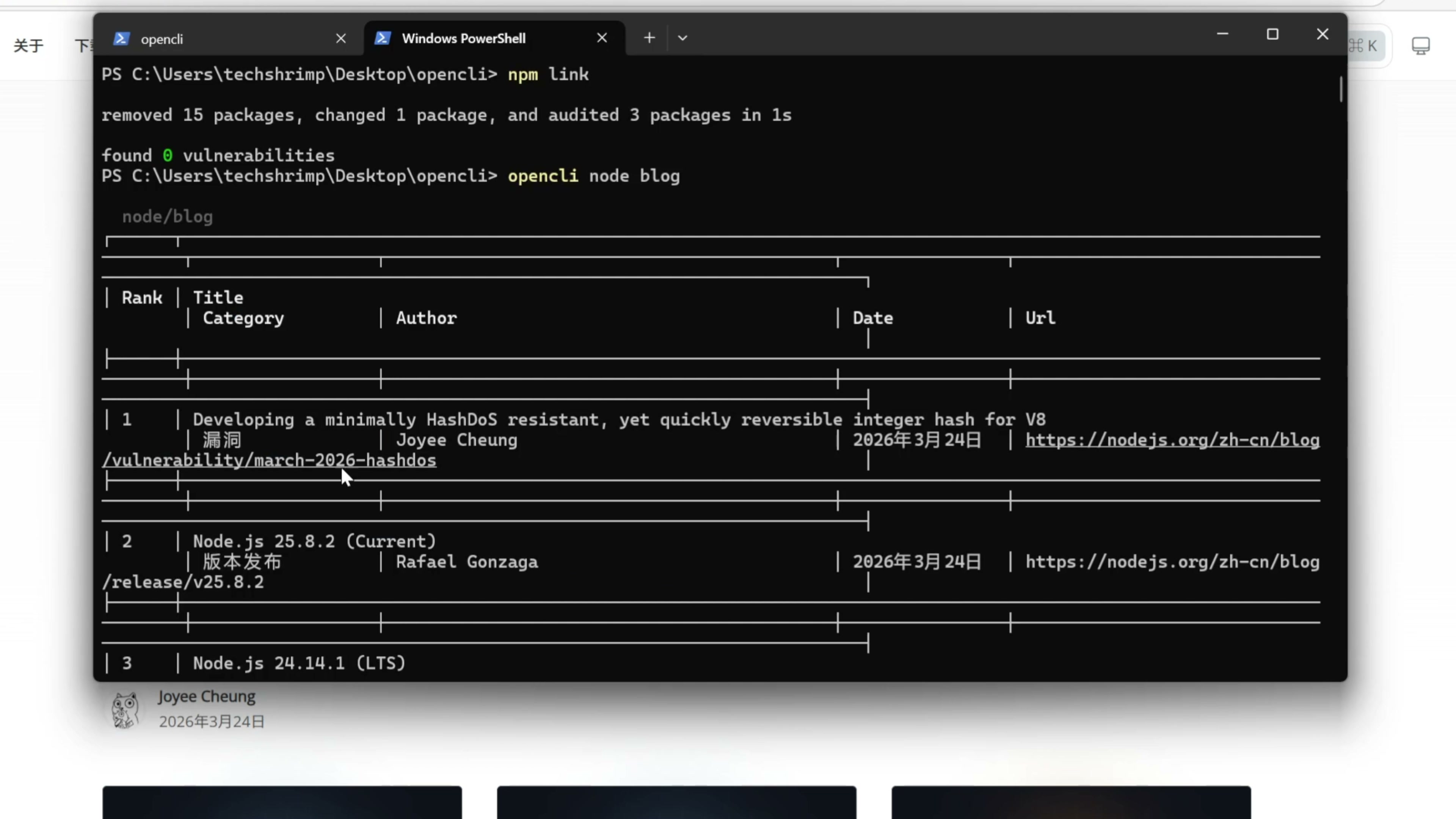
Task: Open a new terminal tab with plus
Action: click(x=649, y=38)
